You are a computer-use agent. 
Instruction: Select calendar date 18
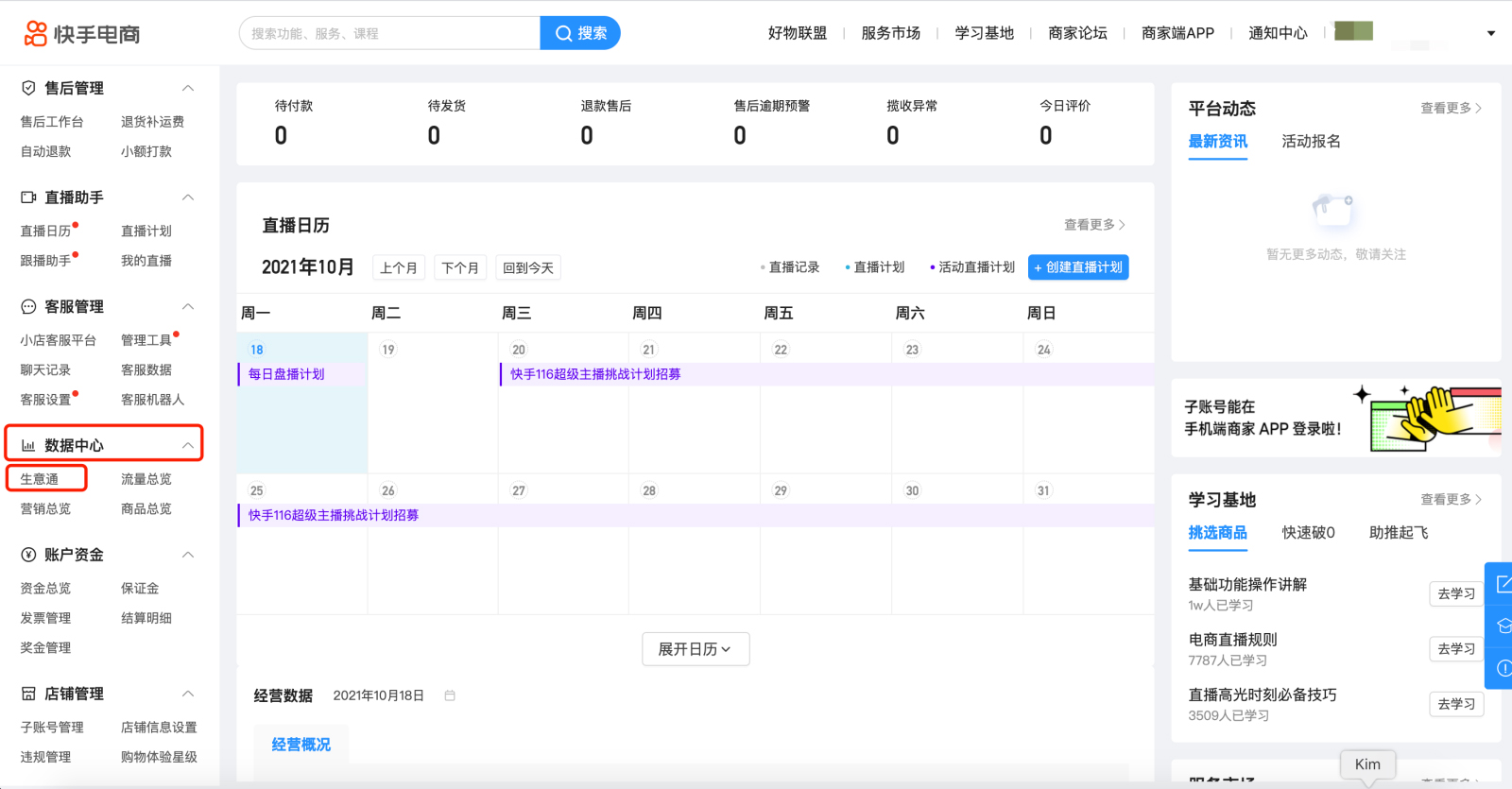257,350
